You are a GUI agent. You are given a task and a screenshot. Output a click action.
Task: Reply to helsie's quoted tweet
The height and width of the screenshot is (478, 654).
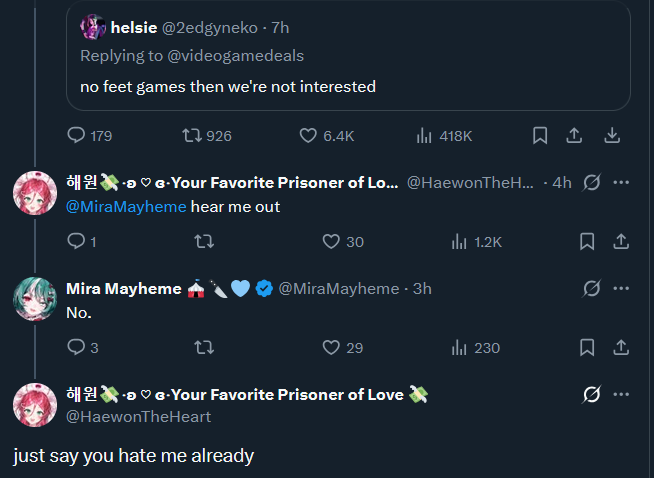coord(77,135)
